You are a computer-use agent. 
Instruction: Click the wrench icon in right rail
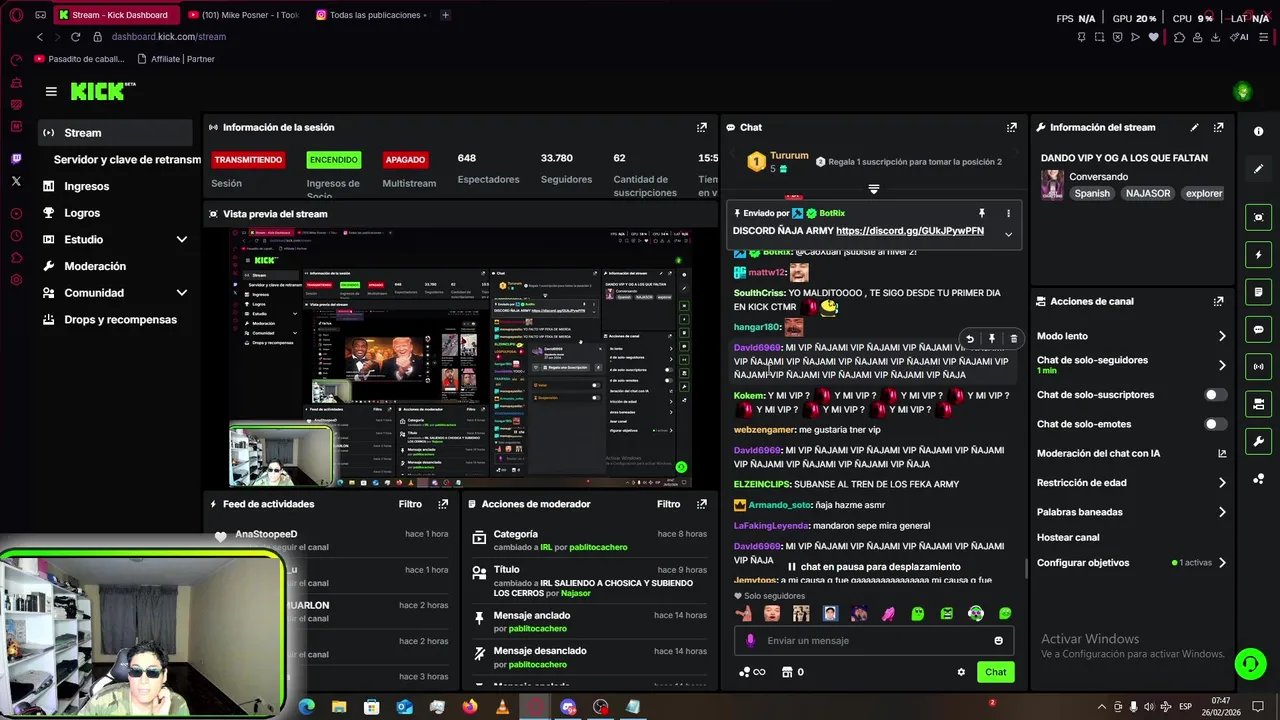(1258, 441)
